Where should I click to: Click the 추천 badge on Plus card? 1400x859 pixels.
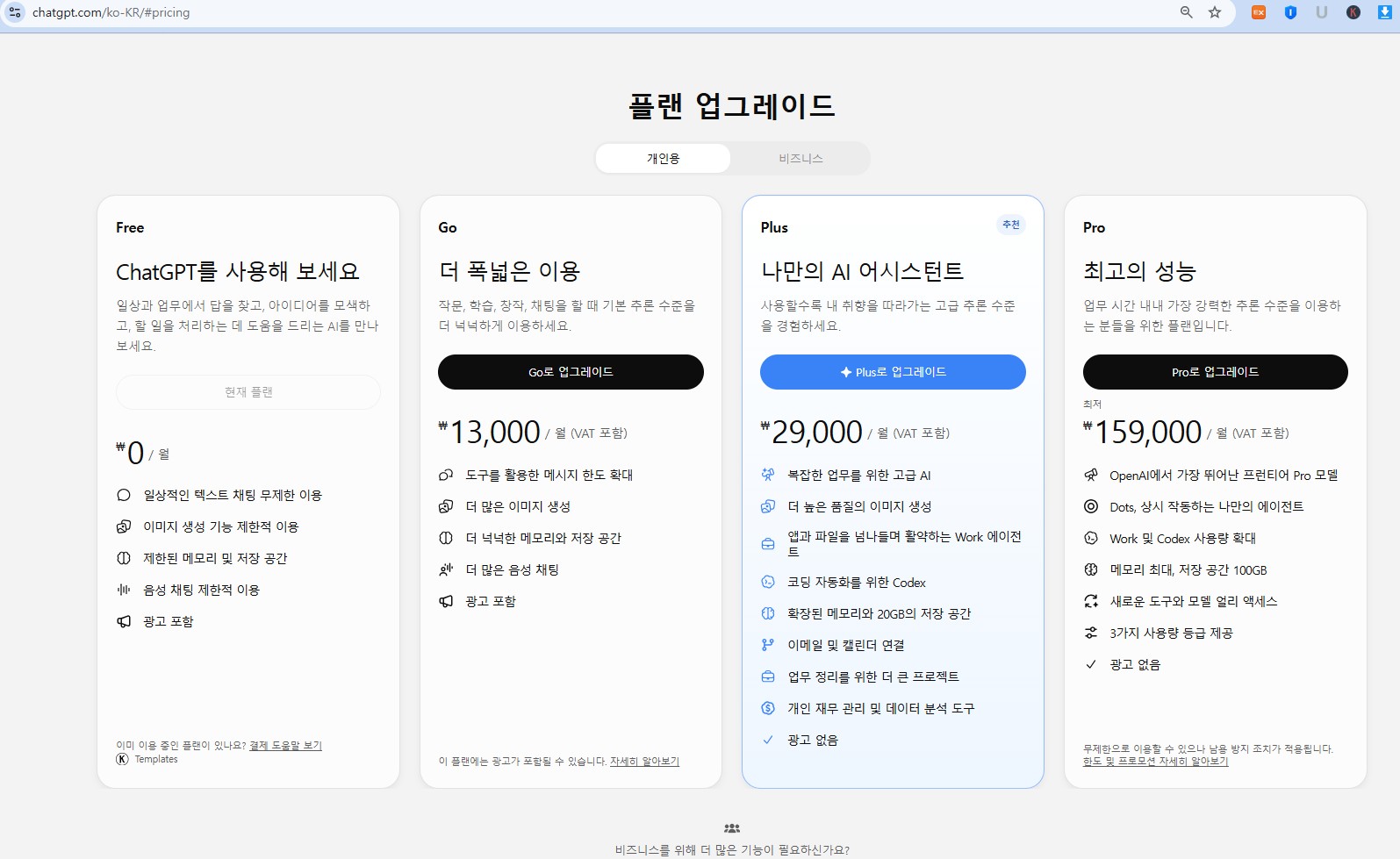tap(1011, 225)
